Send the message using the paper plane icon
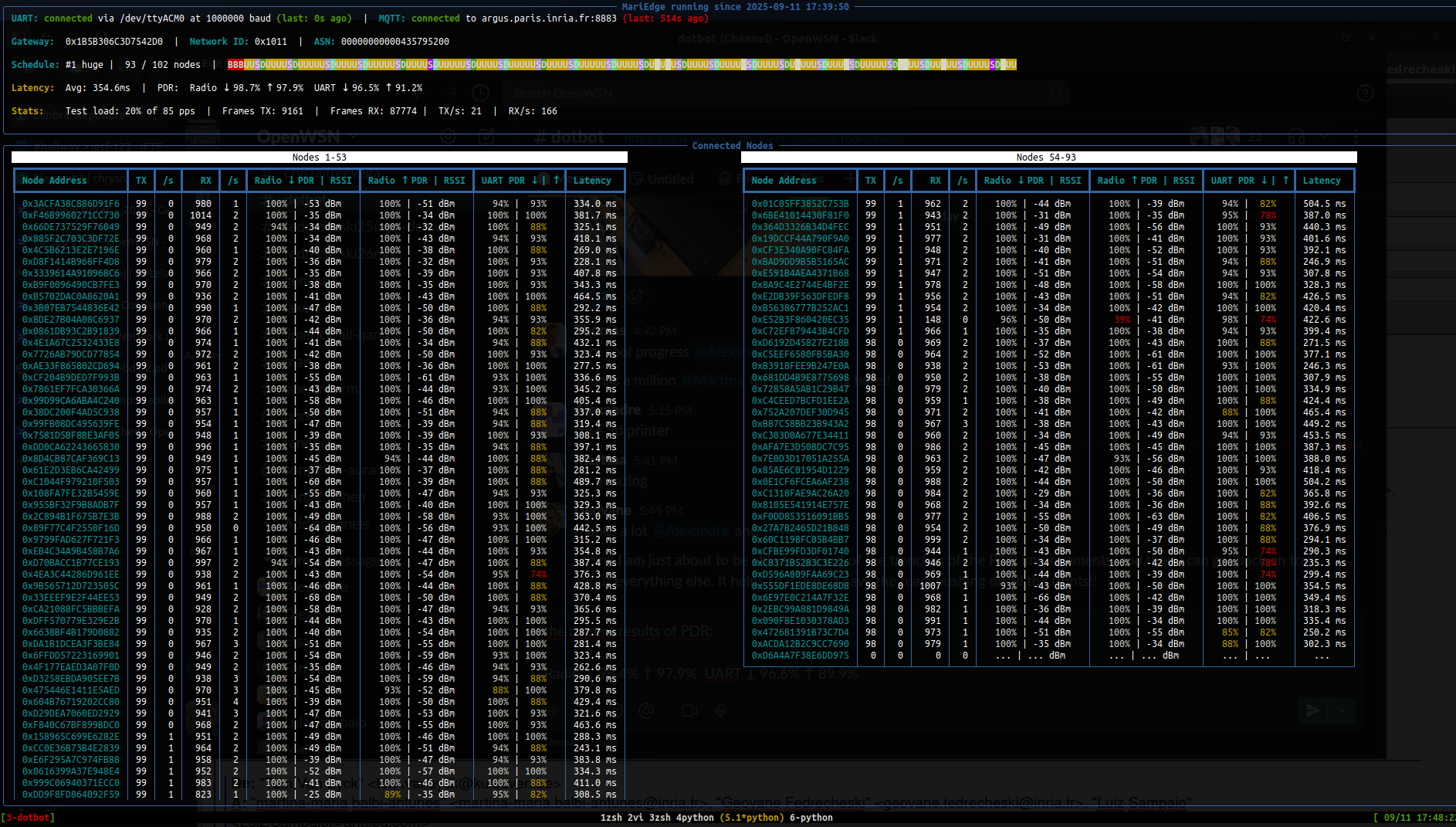The height and width of the screenshot is (827, 1456). [1313, 711]
